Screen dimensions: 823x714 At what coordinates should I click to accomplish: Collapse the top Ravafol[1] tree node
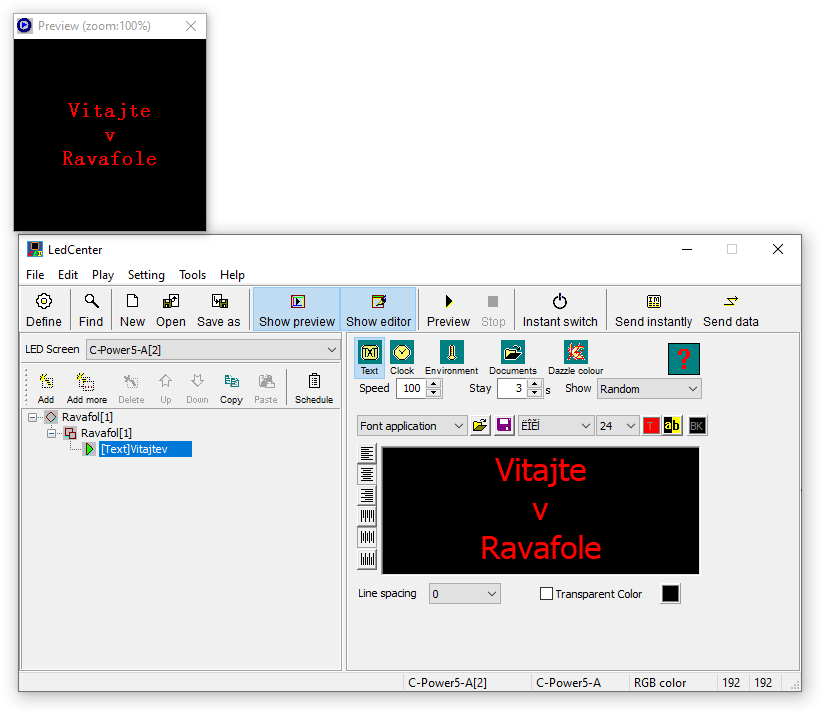pos(33,417)
